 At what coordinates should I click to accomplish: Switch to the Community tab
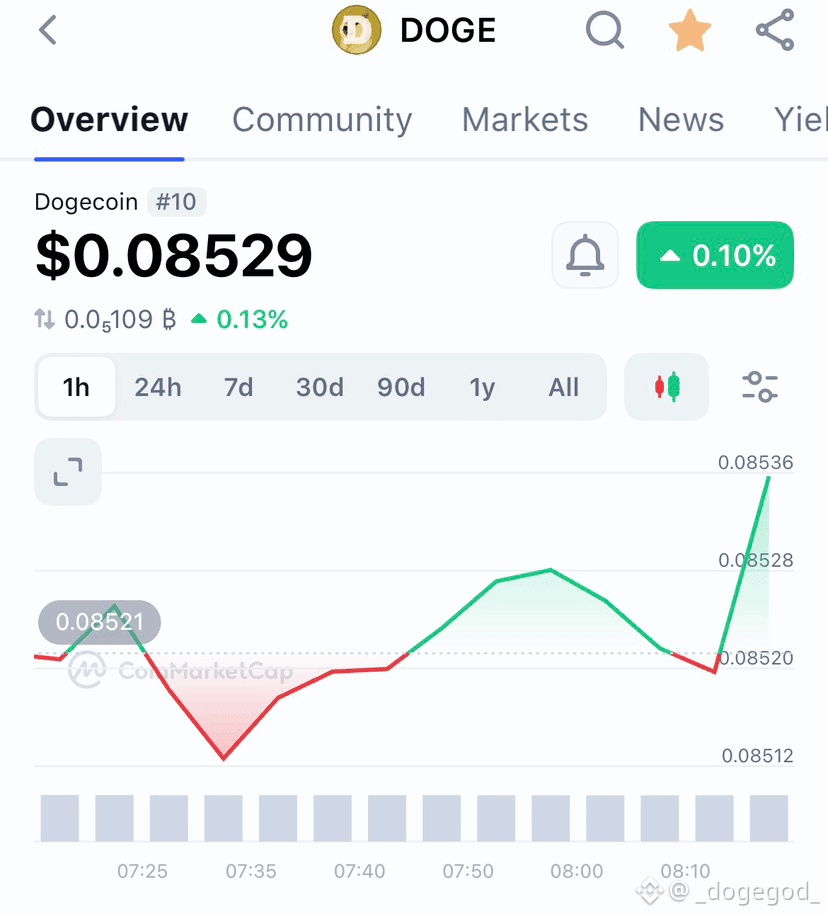(322, 120)
